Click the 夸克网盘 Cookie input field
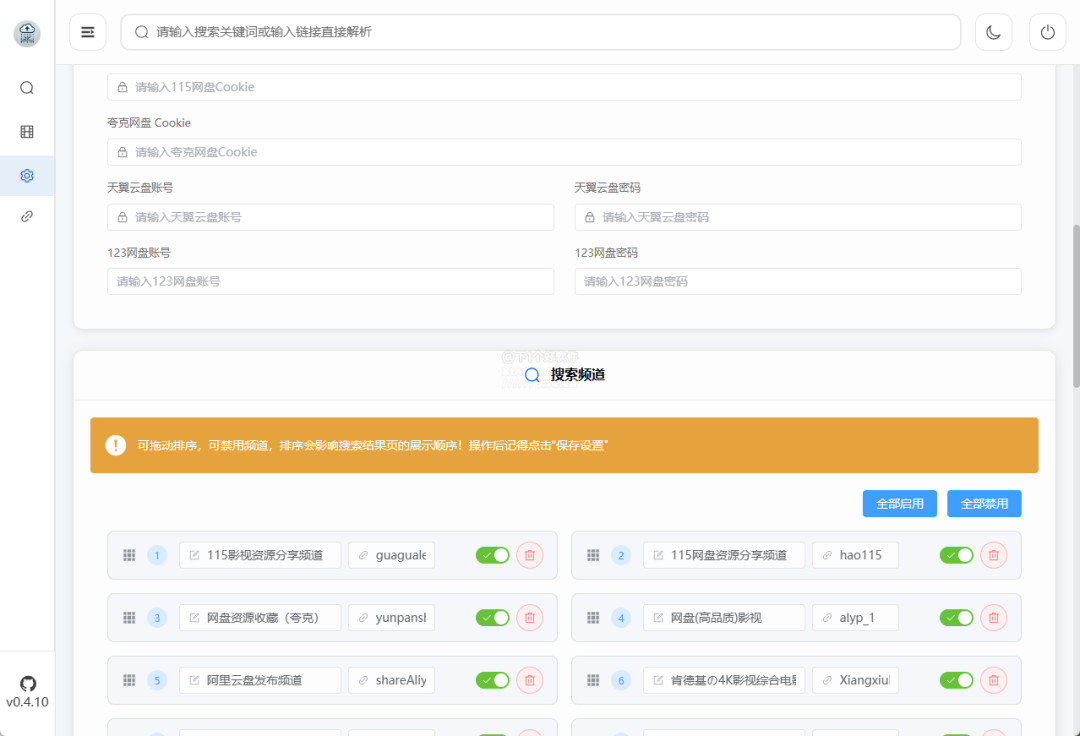The width and height of the screenshot is (1080, 736). click(x=564, y=152)
